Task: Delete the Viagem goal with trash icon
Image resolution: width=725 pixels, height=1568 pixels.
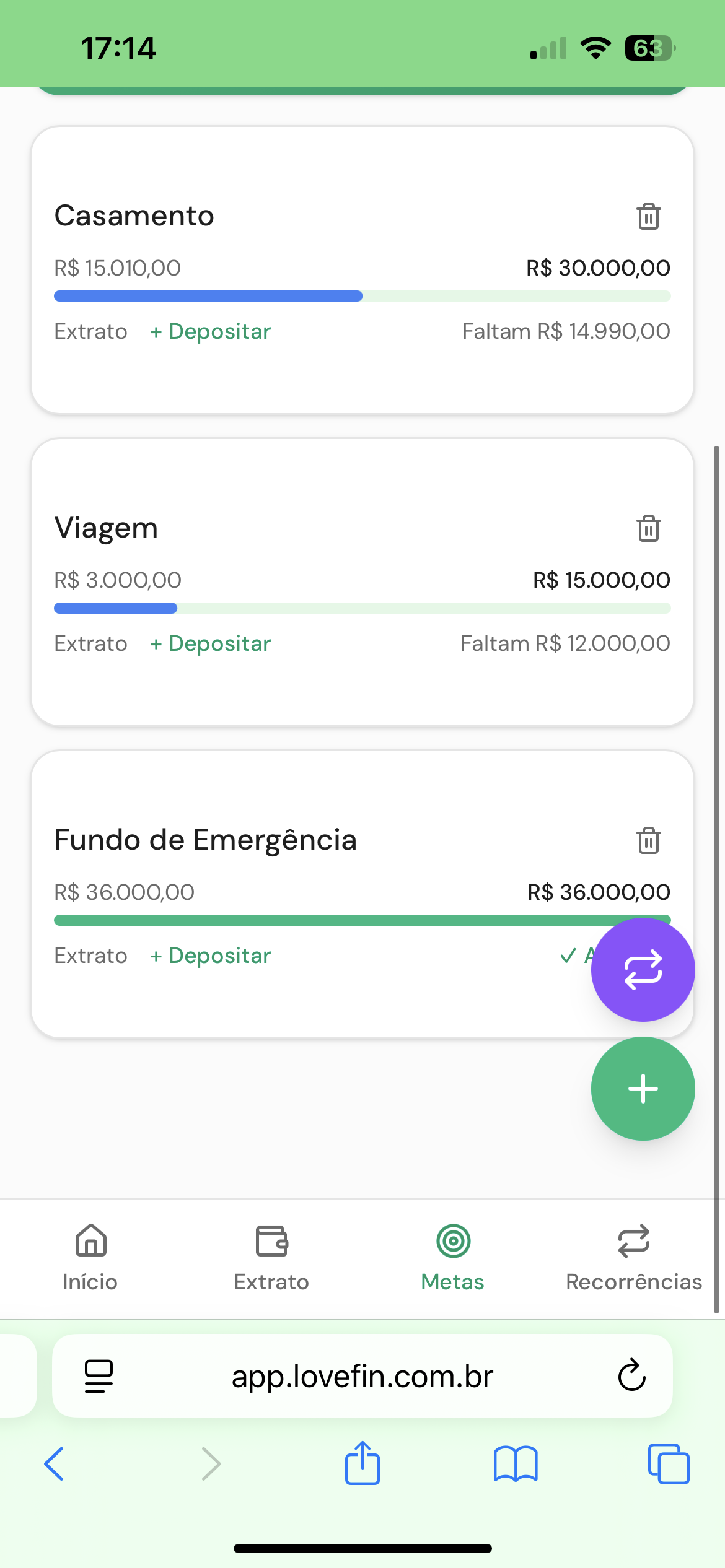Action: pos(648,528)
